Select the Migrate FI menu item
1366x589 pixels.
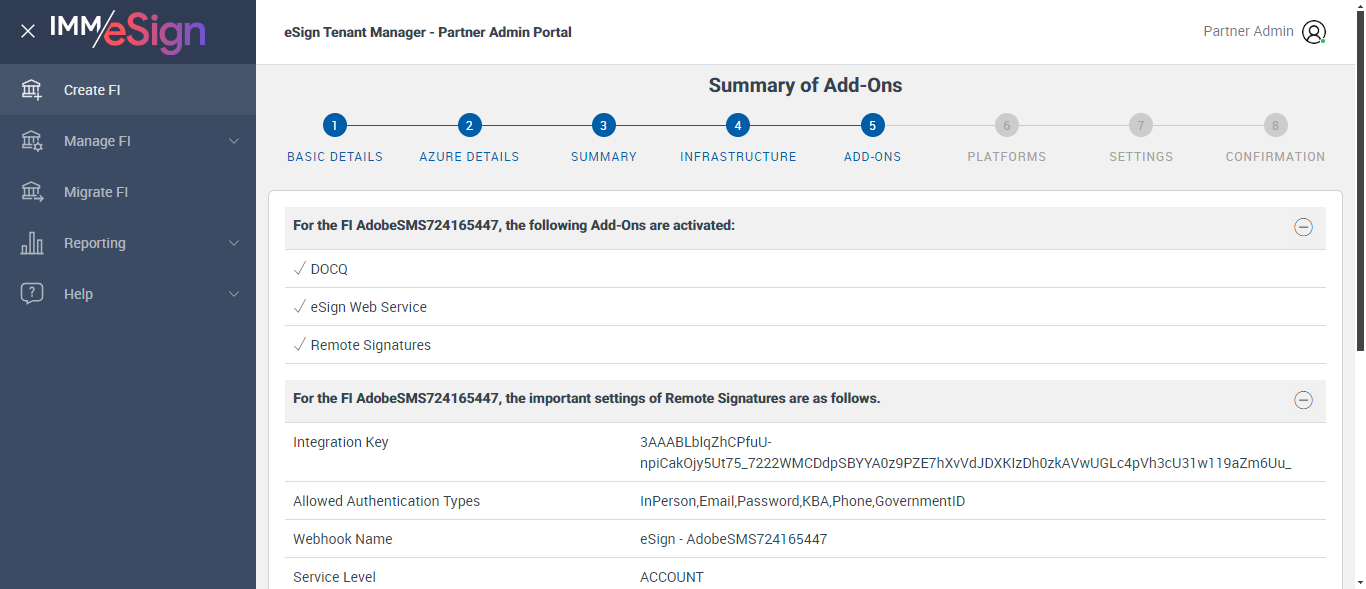tap(96, 192)
